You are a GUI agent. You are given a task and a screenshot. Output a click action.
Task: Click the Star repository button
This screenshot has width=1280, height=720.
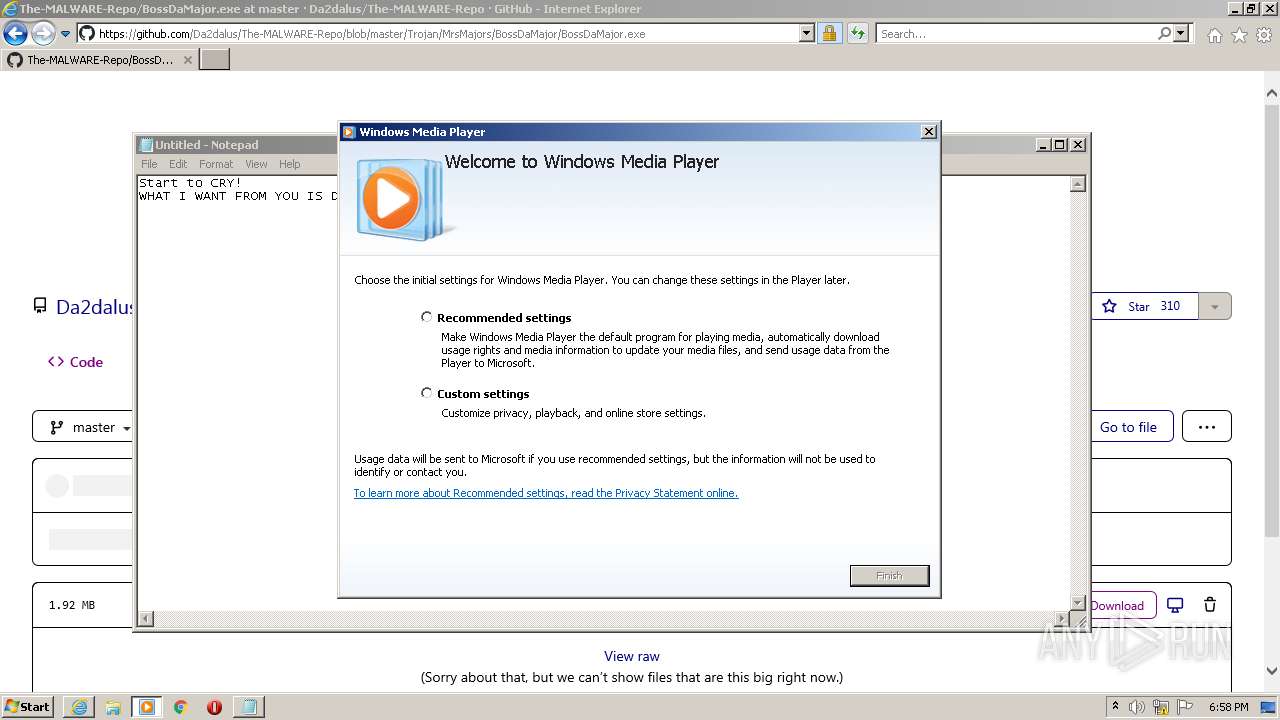point(1145,306)
